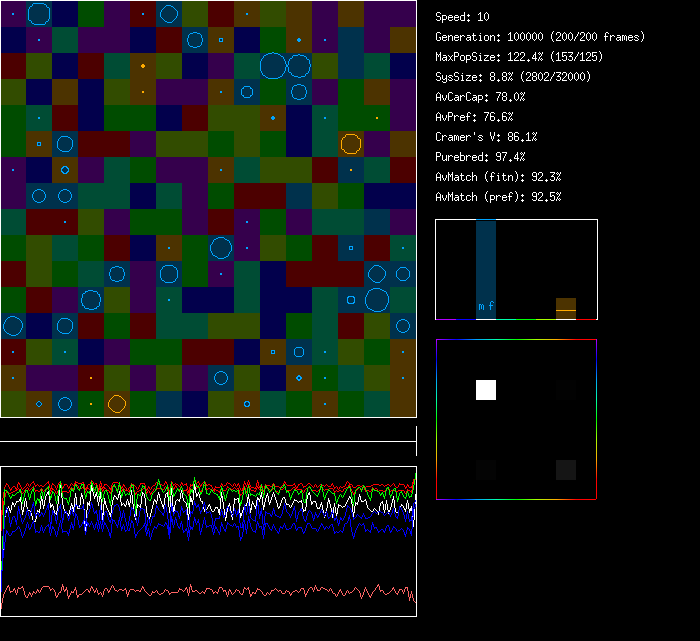Click the AvPref percentage value

499,117
